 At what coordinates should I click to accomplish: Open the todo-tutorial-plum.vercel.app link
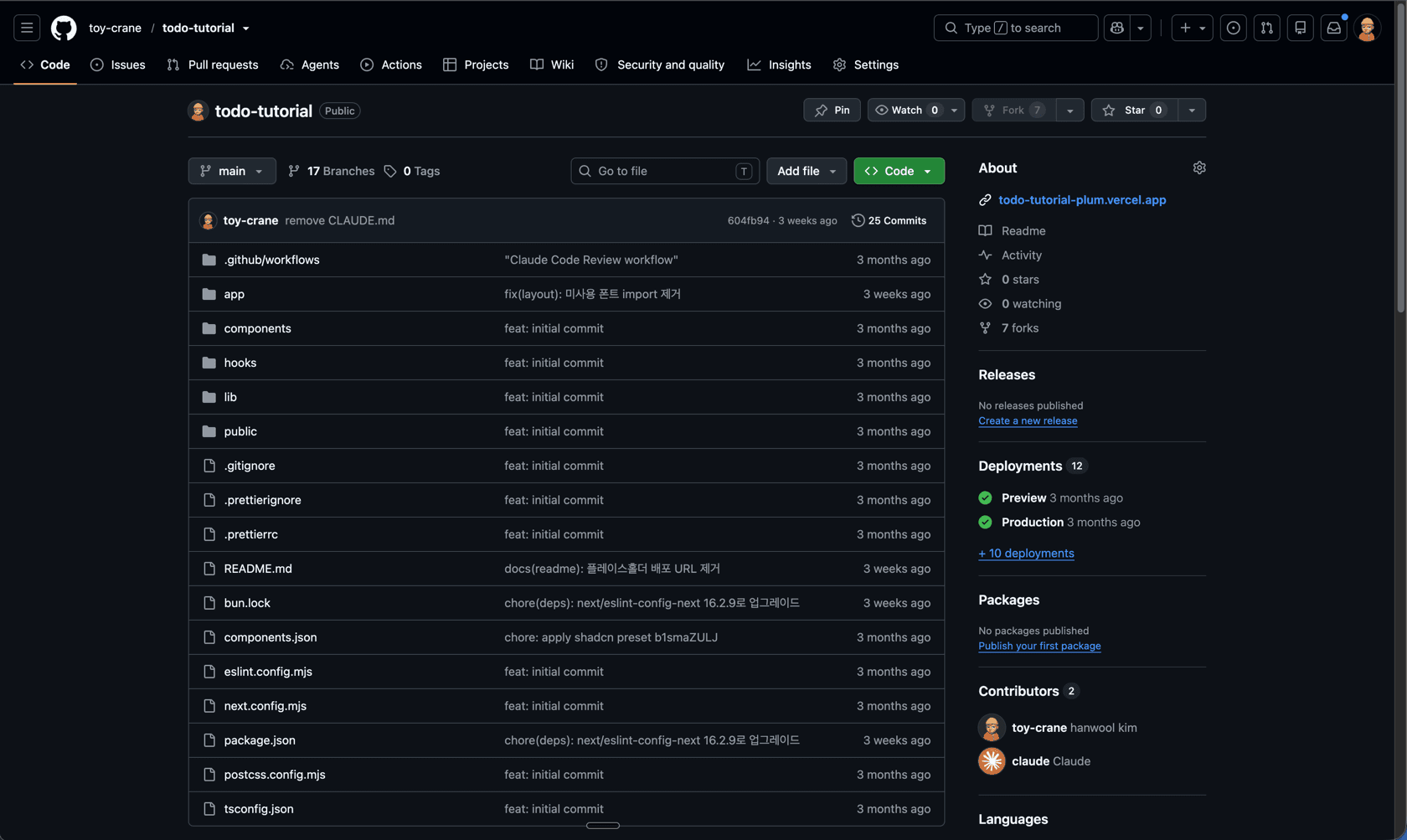click(1082, 199)
